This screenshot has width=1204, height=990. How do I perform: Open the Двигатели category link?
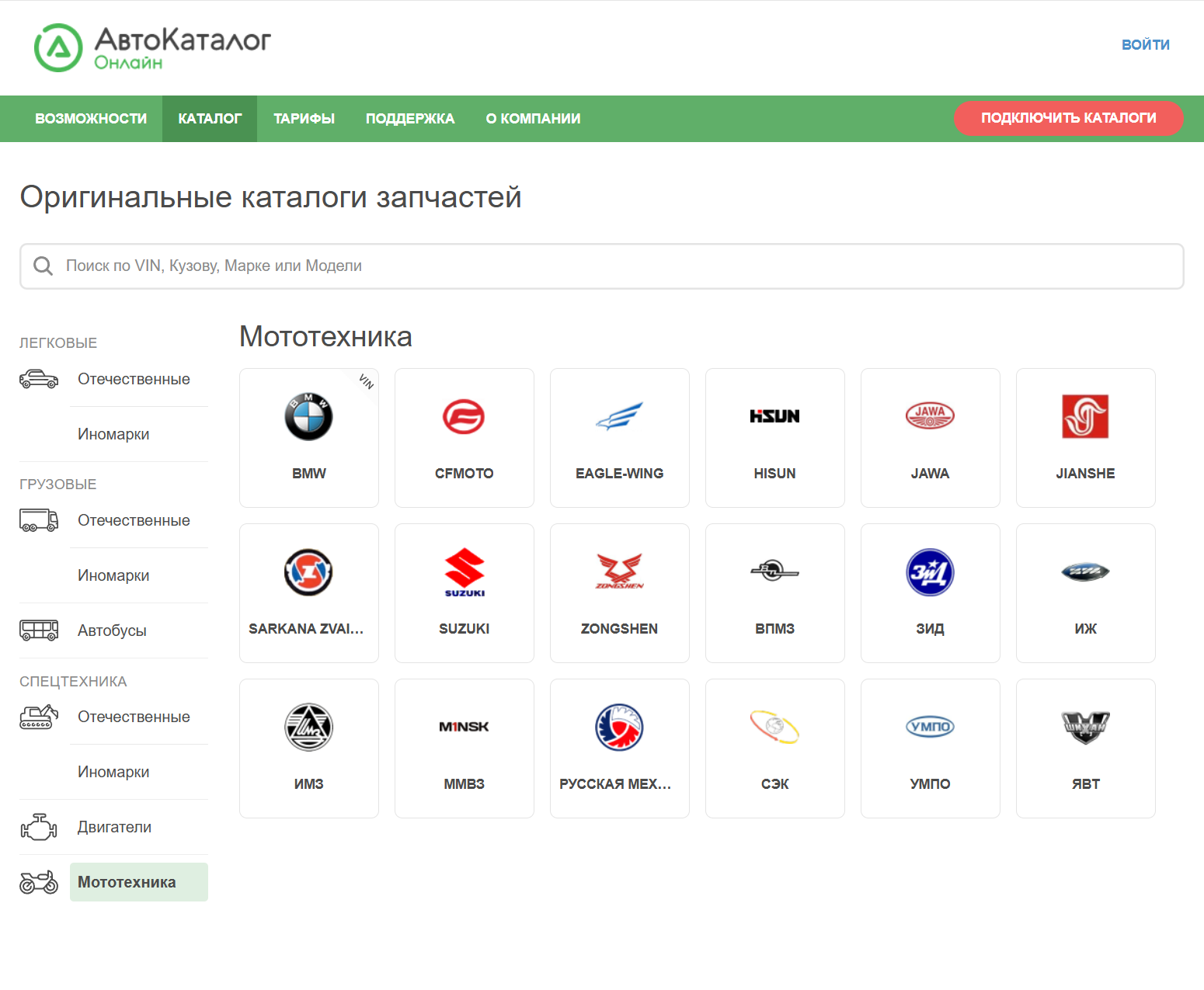point(114,827)
